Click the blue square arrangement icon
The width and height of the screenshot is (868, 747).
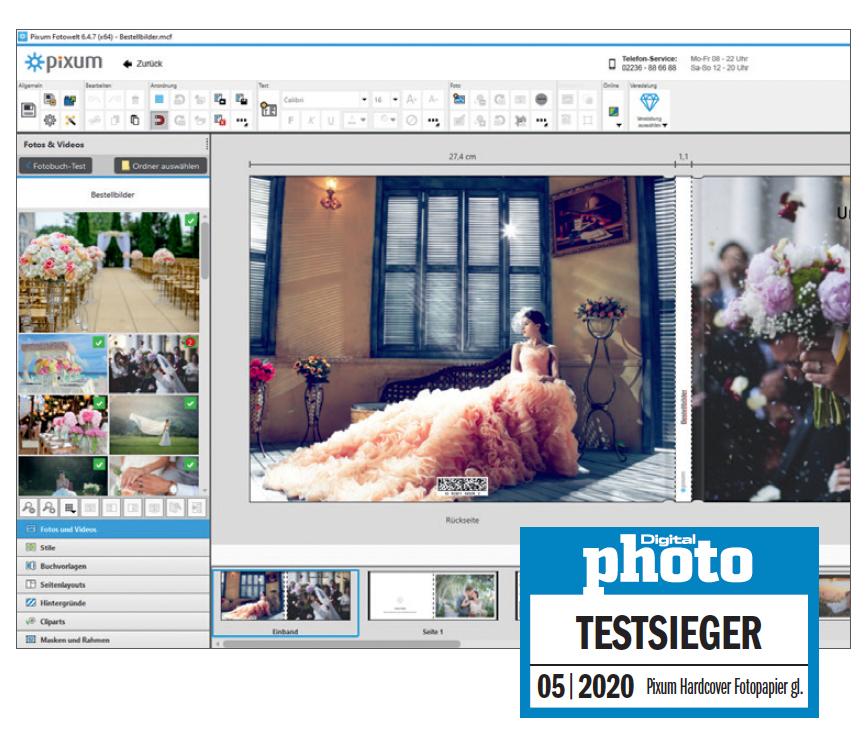tap(159, 100)
